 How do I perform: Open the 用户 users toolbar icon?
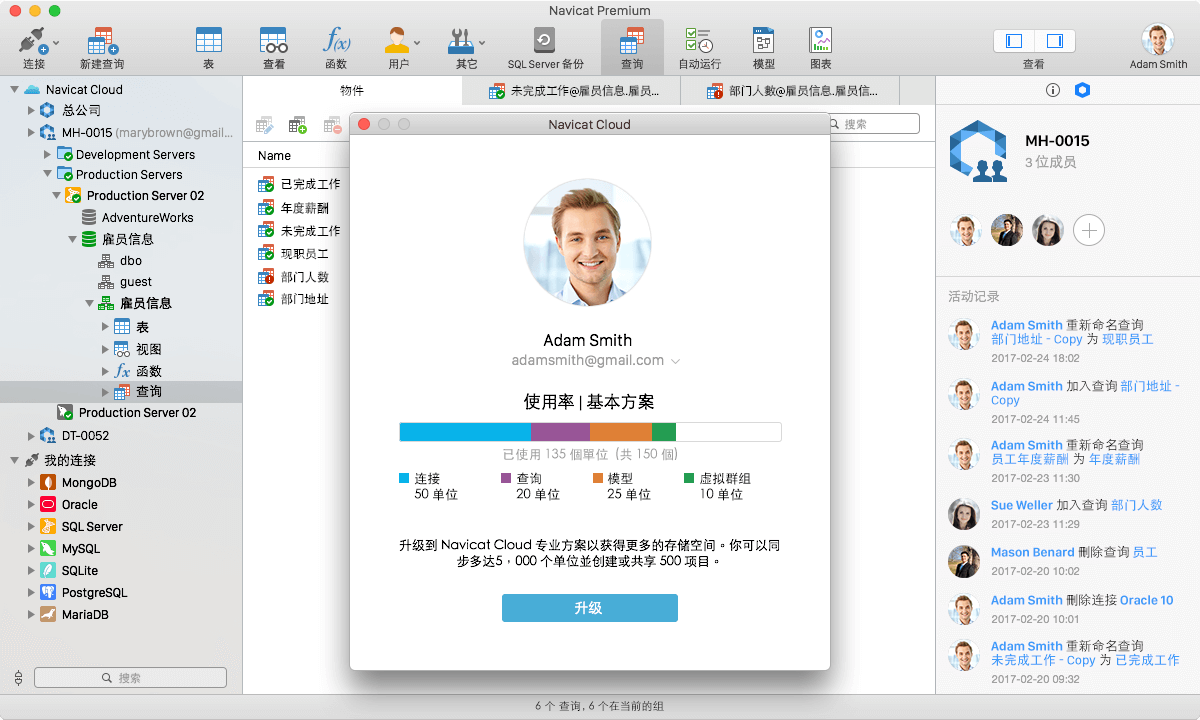(x=398, y=40)
